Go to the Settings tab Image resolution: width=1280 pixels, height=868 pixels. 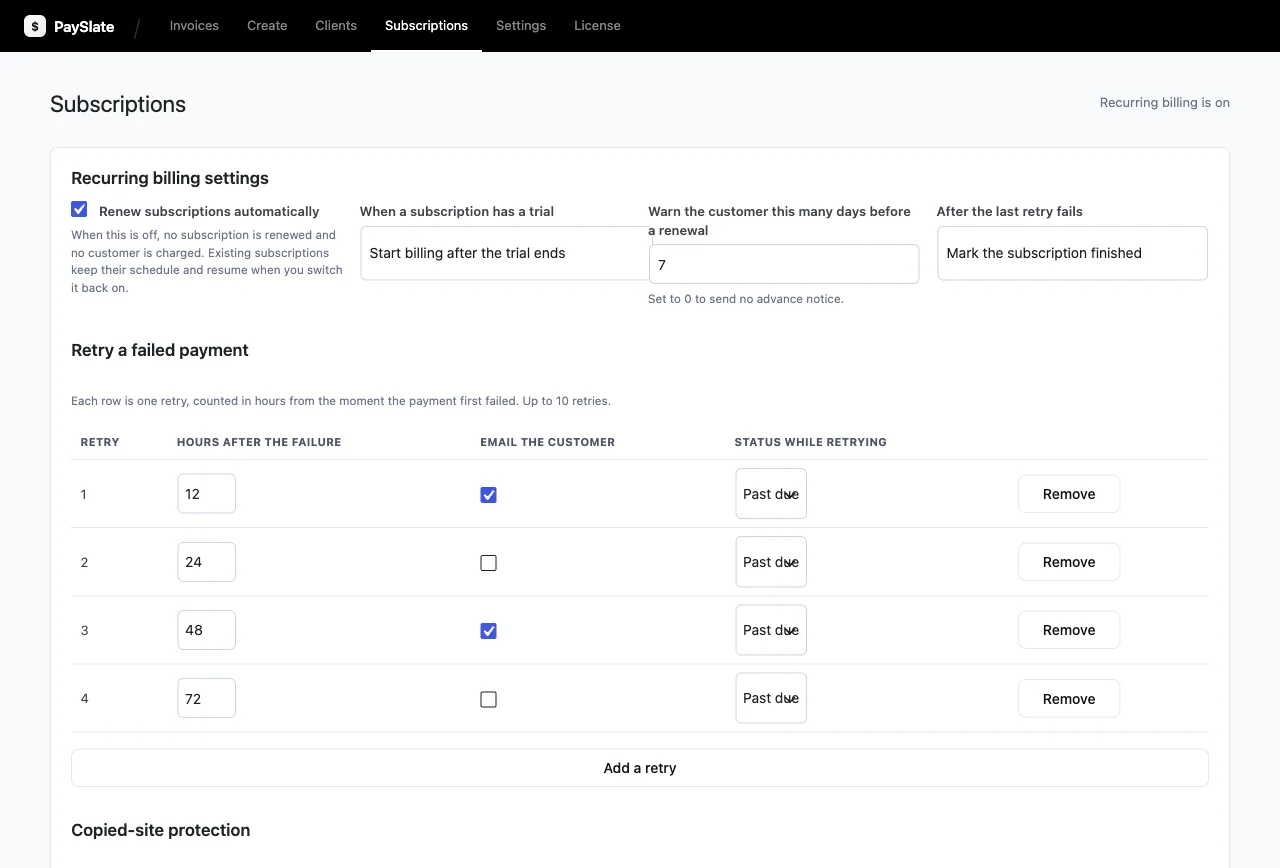click(x=521, y=26)
